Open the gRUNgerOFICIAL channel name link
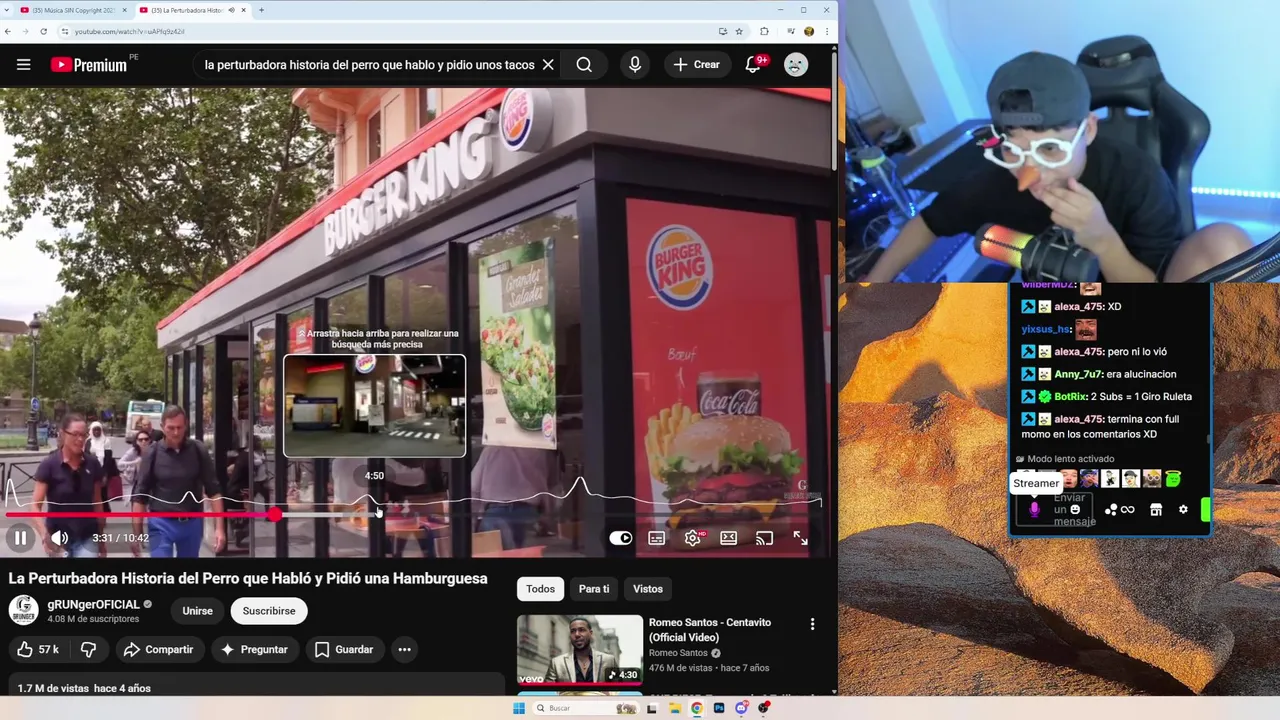 click(93, 604)
